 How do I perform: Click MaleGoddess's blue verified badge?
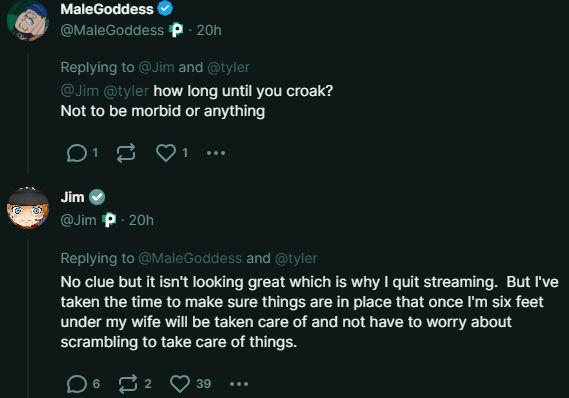165,8
